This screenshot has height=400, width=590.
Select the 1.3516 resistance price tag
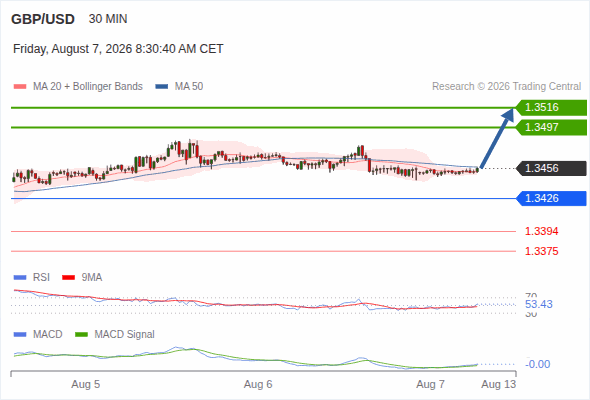pos(551,108)
